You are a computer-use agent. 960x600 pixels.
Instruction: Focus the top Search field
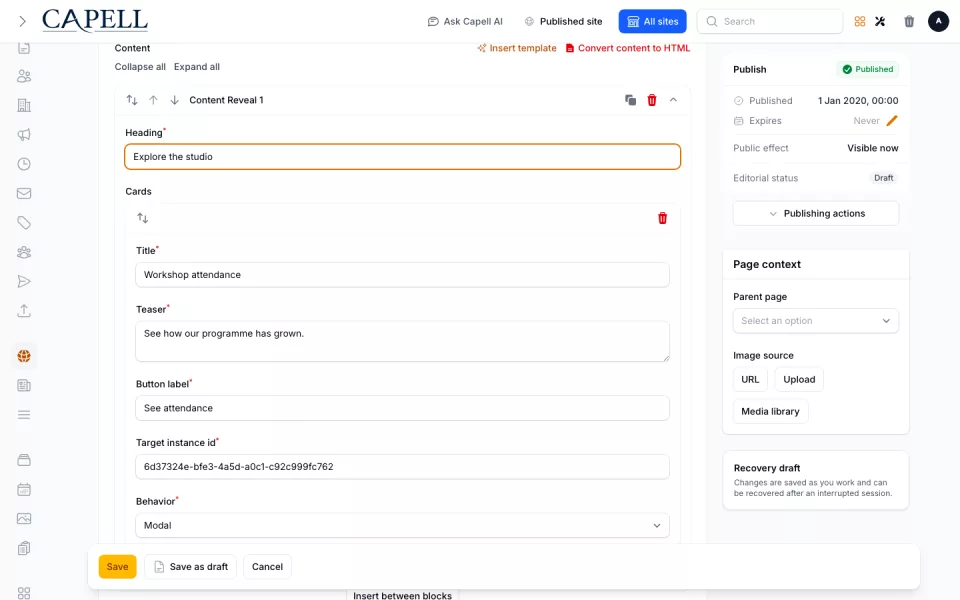770,21
